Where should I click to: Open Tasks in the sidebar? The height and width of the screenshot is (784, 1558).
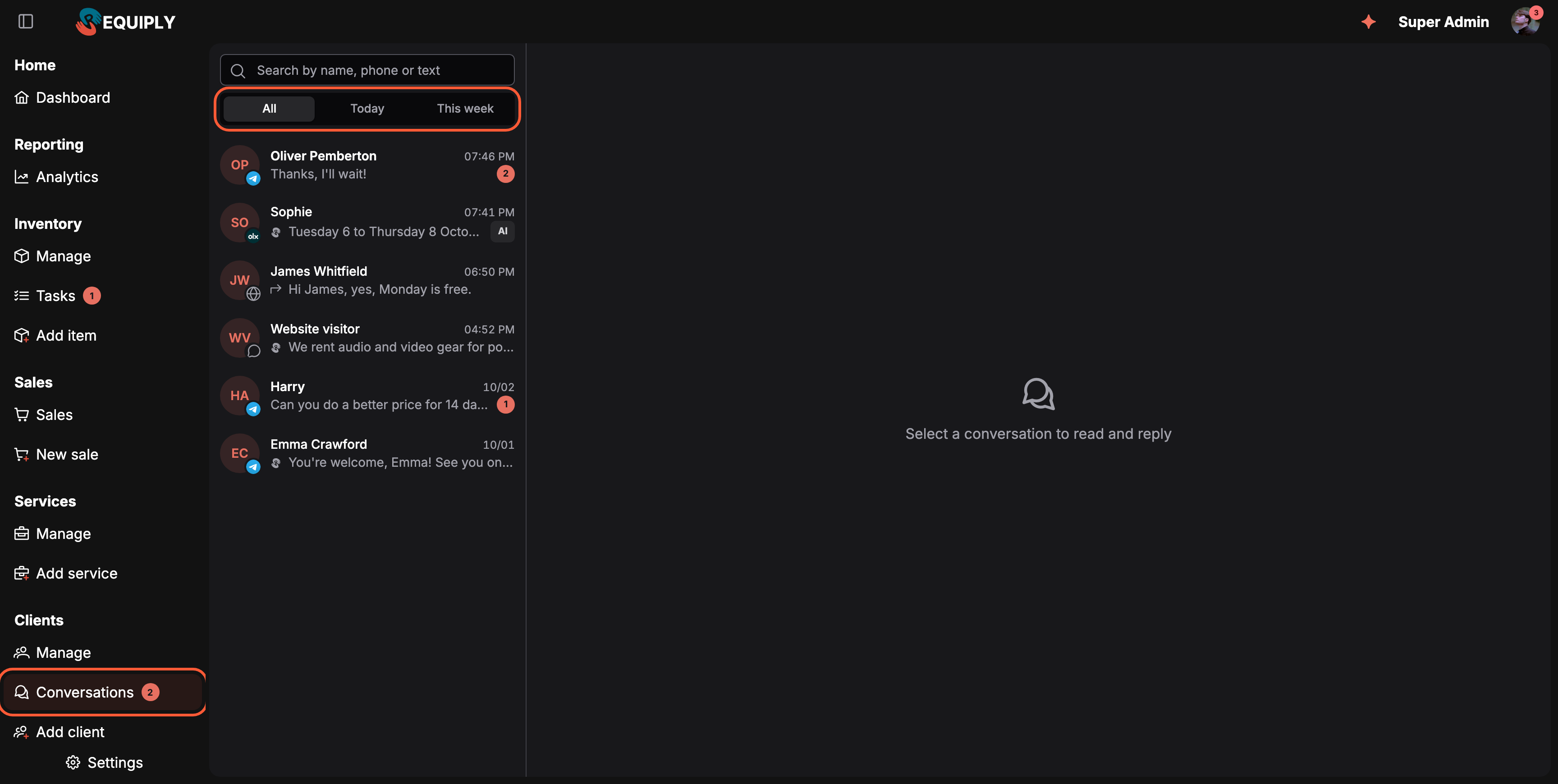[57, 296]
